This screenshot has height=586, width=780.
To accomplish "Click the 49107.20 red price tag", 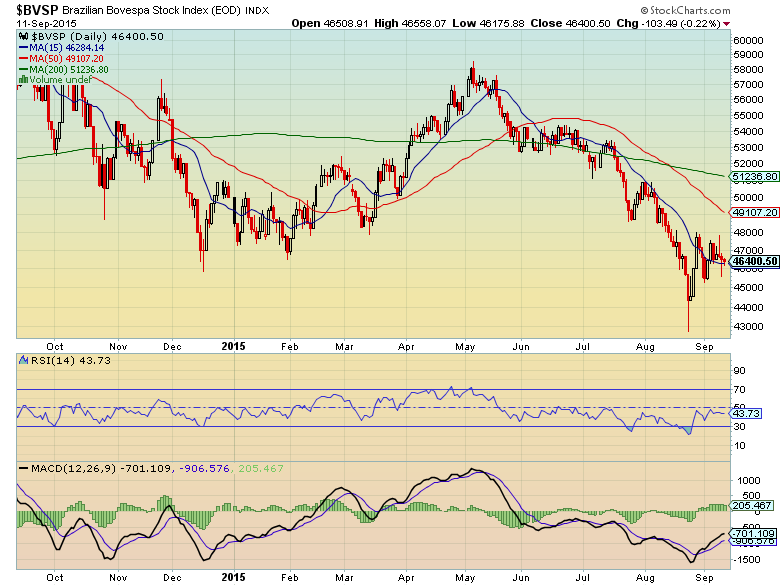I will [753, 212].
